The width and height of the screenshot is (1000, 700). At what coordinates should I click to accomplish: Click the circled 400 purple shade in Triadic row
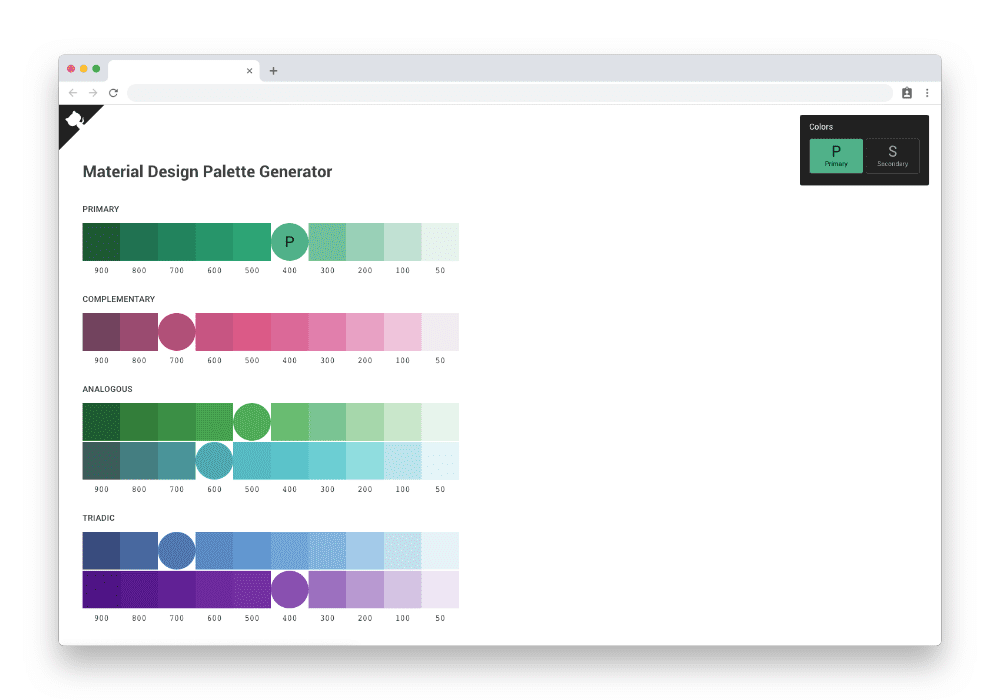point(289,589)
